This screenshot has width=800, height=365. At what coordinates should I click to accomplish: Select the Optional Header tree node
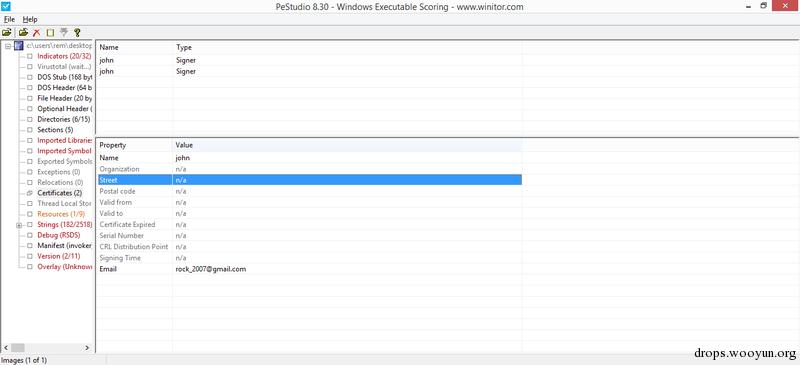[x=64, y=109]
